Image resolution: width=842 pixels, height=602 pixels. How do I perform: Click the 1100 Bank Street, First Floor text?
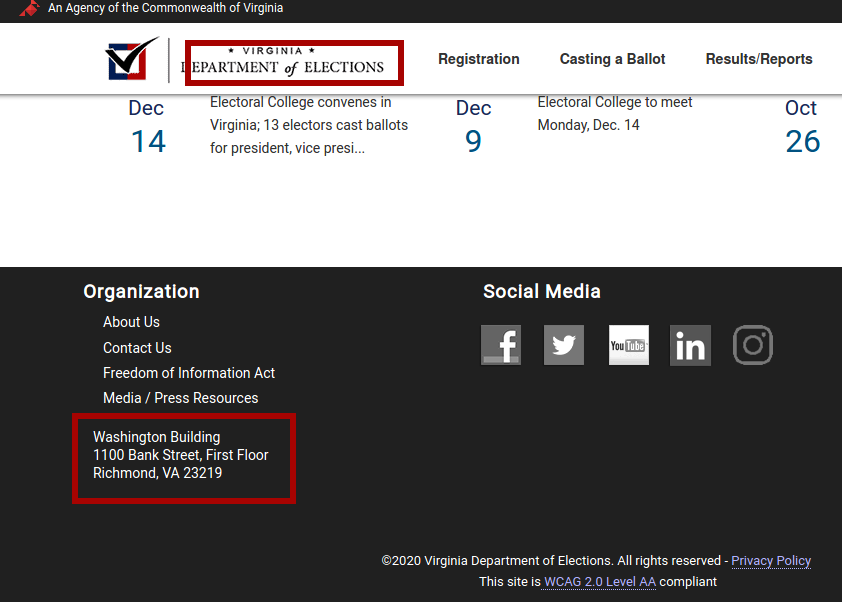point(180,455)
